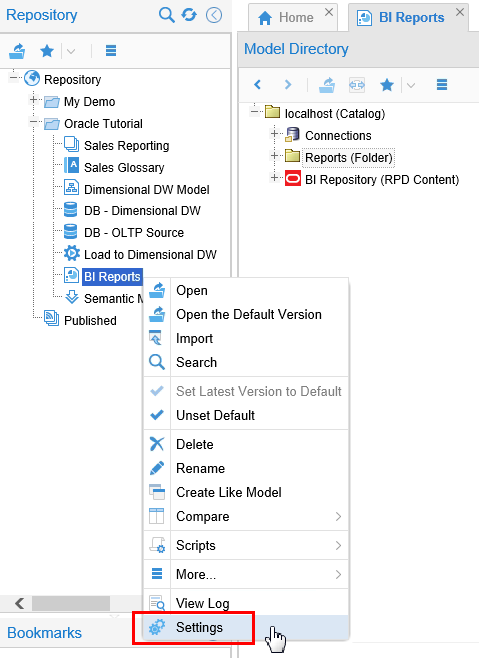Choose Open from the context menu
This screenshot has width=479, height=658.
click(x=246, y=290)
